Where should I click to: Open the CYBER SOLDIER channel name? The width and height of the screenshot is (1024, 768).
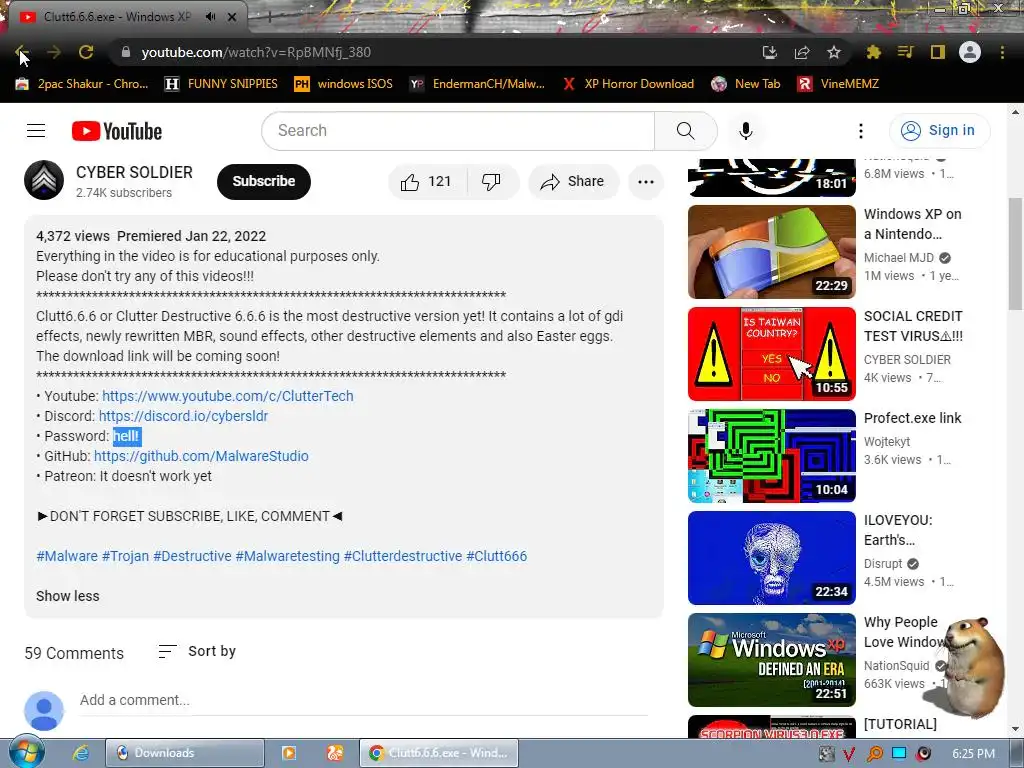[135, 172]
